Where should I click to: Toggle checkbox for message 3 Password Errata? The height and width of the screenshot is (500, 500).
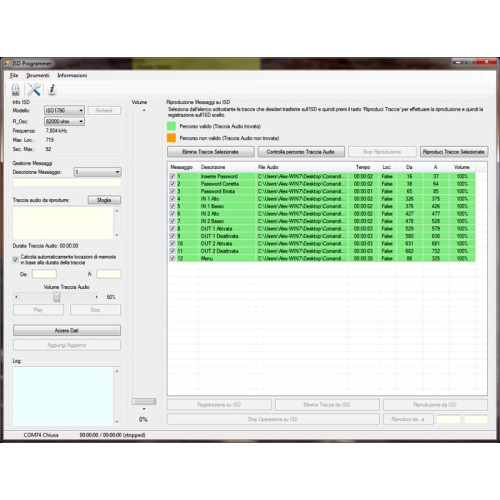[x=172, y=191]
